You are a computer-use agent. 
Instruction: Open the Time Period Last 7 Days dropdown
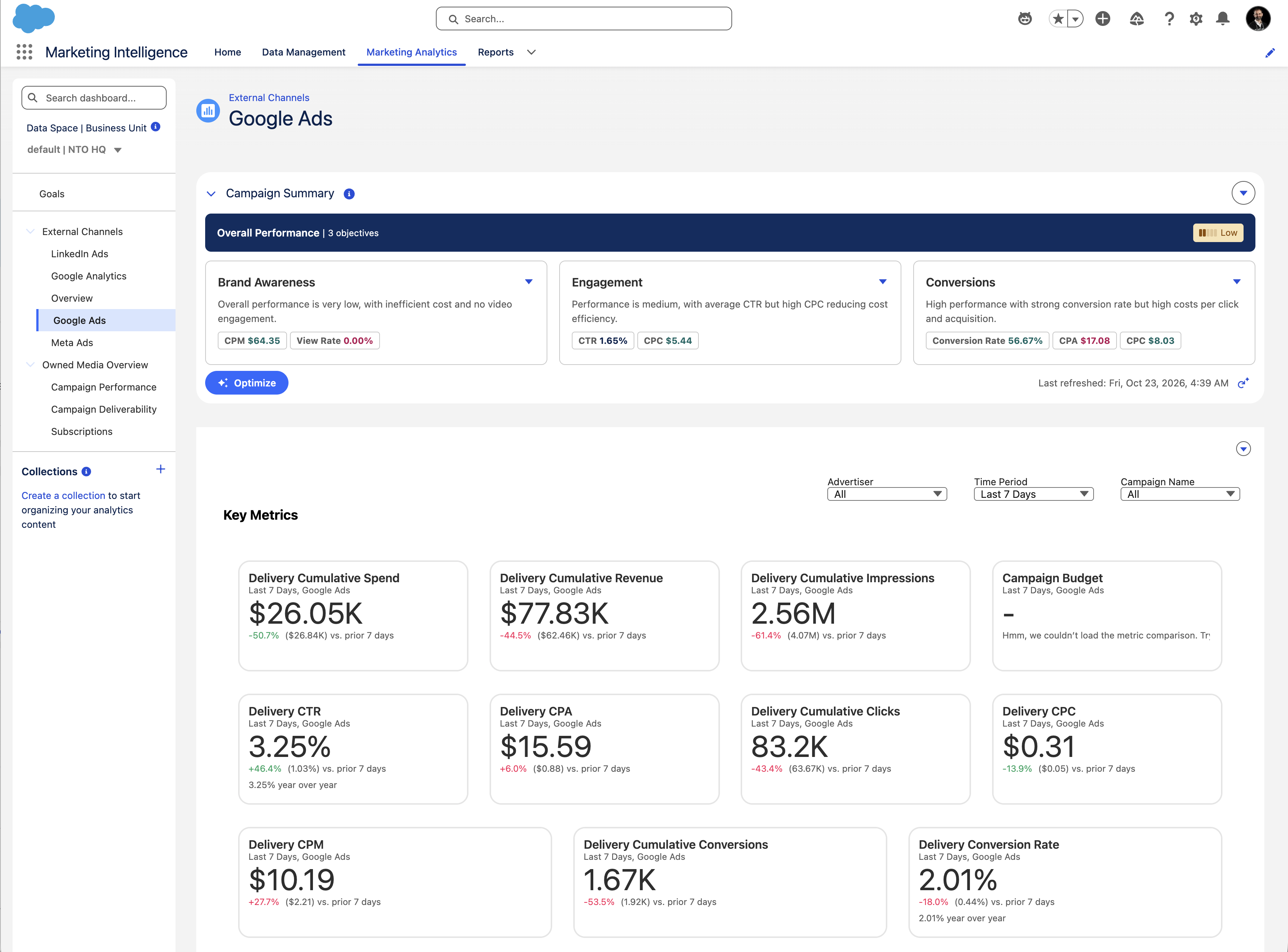coord(1033,494)
